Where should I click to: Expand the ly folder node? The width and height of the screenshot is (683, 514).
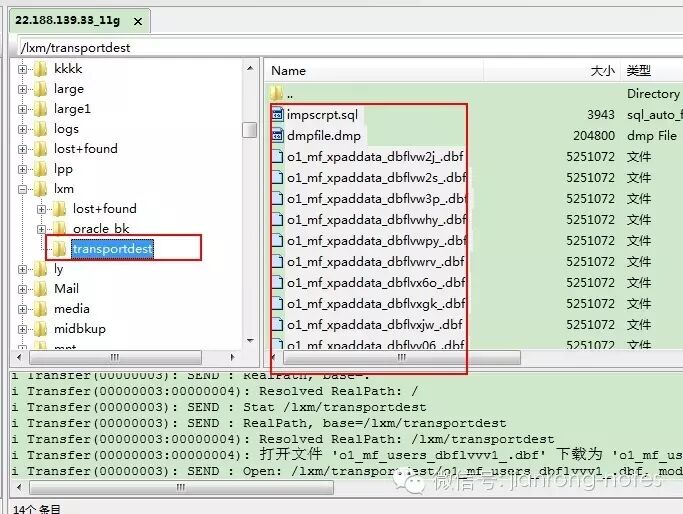(22, 270)
